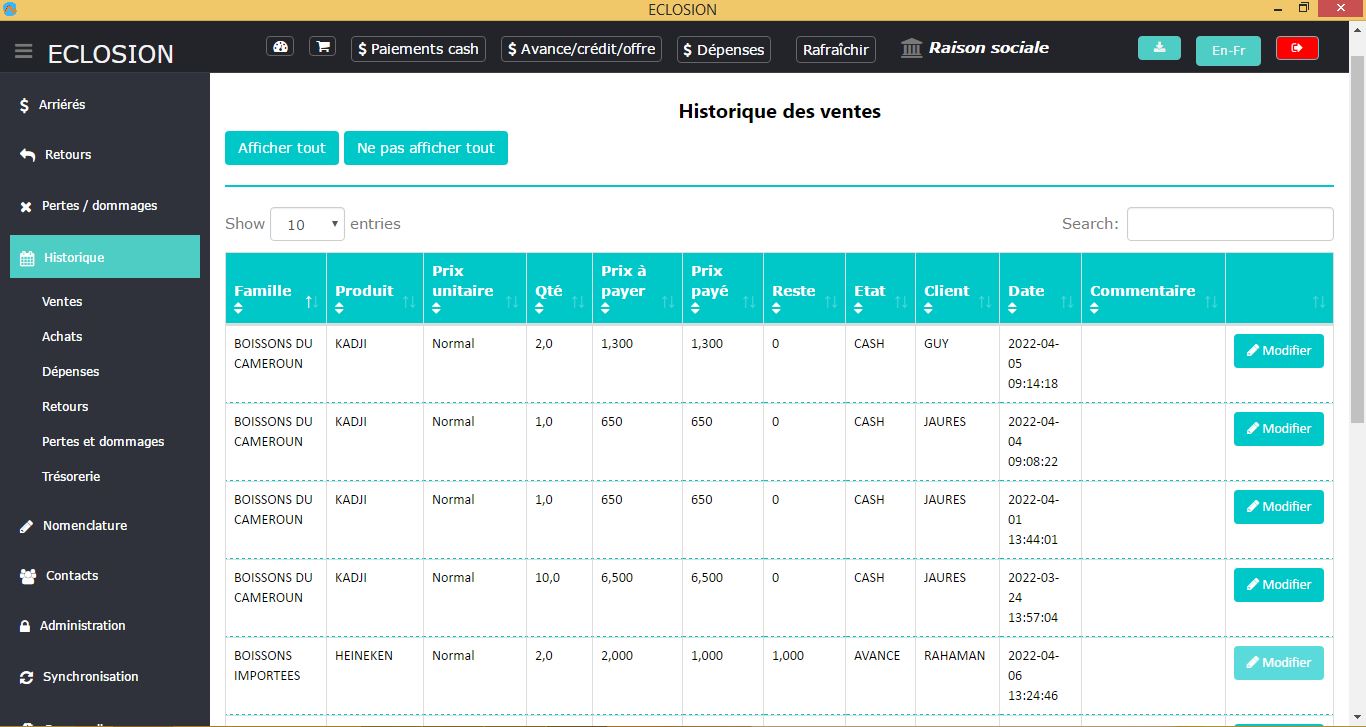Select Achats under Historique
The image size is (1366, 727).
(x=62, y=337)
